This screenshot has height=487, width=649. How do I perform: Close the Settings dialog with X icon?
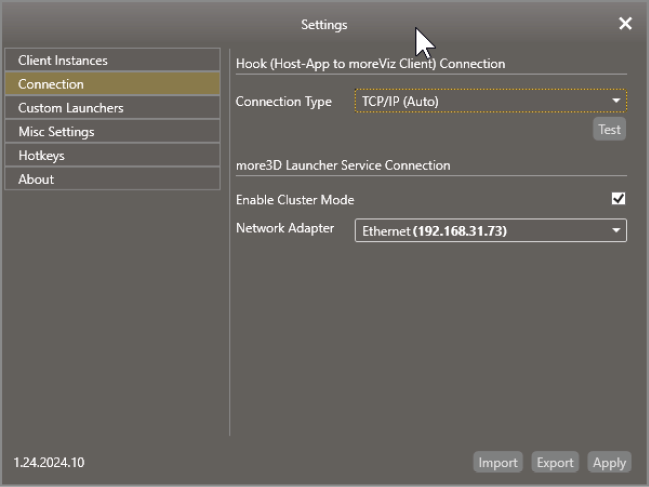pyautogui.click(x=625, y=24)
